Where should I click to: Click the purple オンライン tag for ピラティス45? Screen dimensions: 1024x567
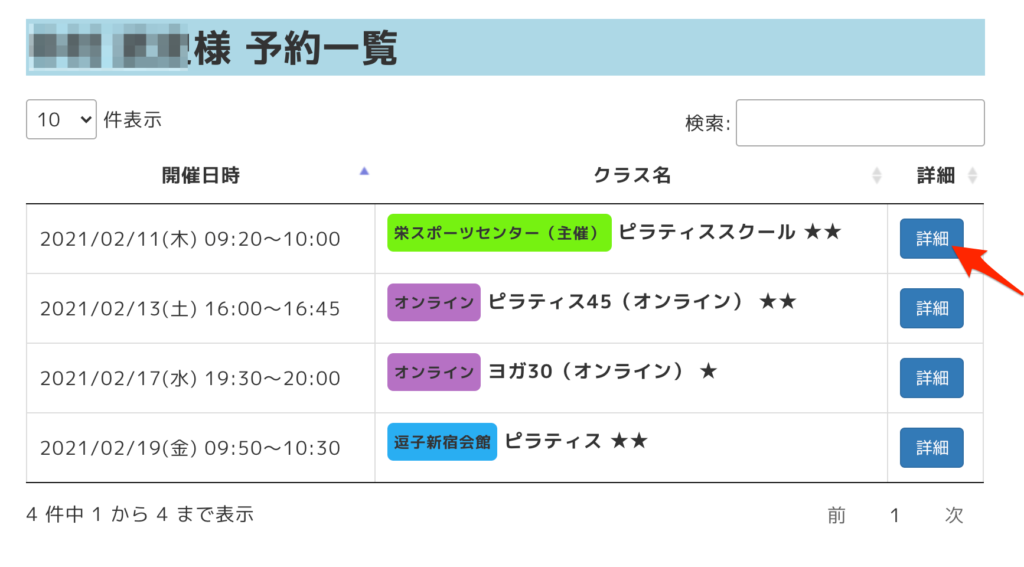coord(434,302)
